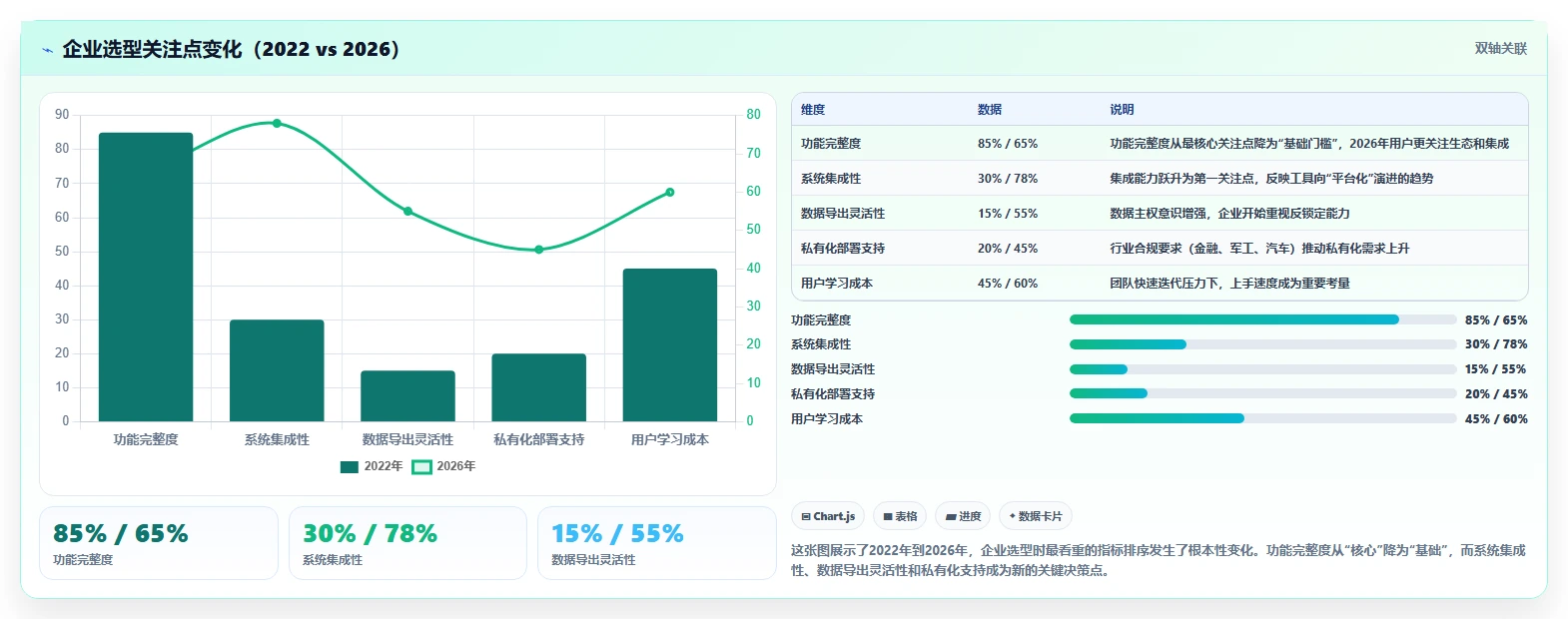1568x619 pixels.
Task: Click description starting 数据主权意识增强
Action: coord(1229,214)
